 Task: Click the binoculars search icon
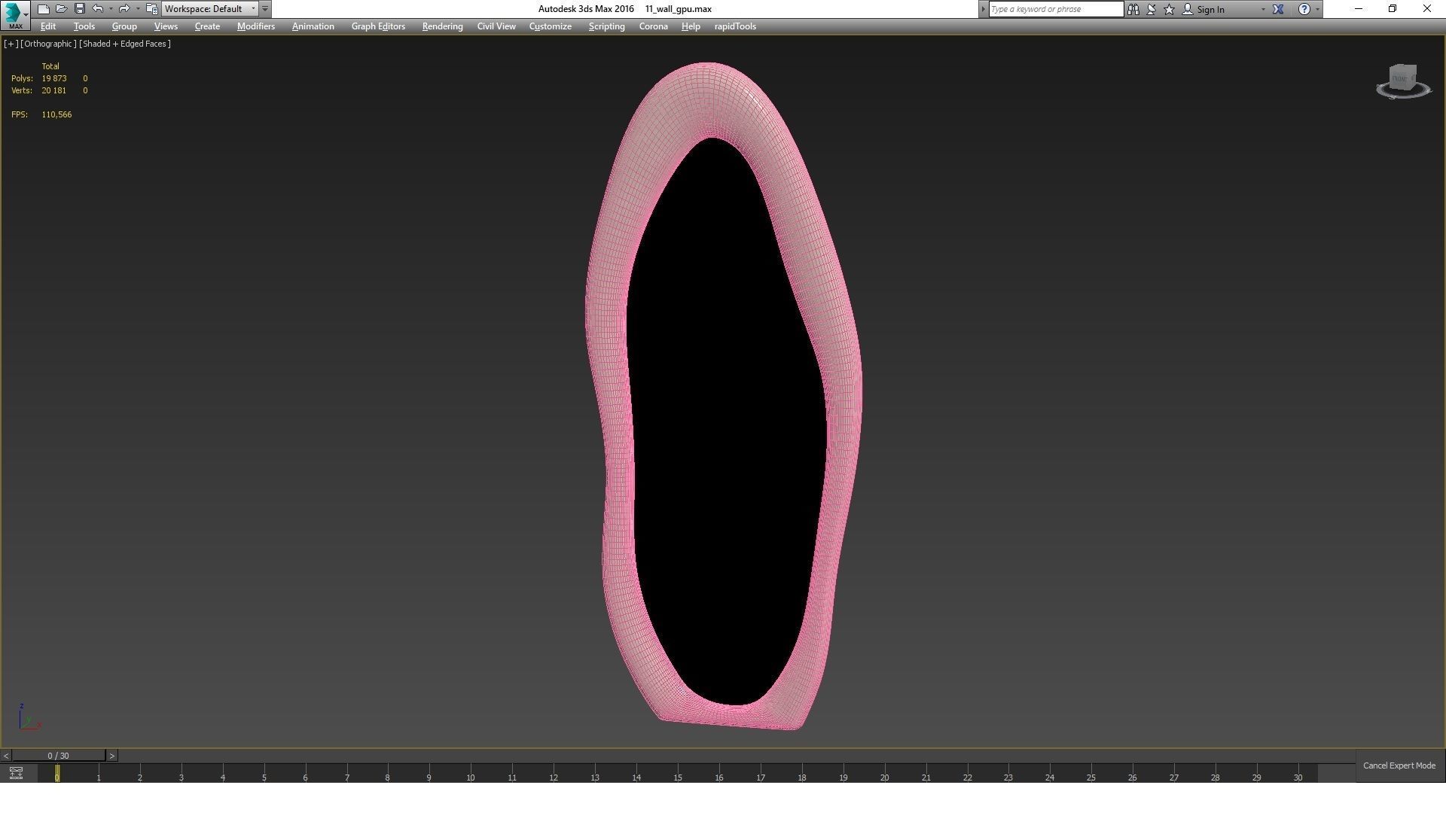(x=1133, y=9)
